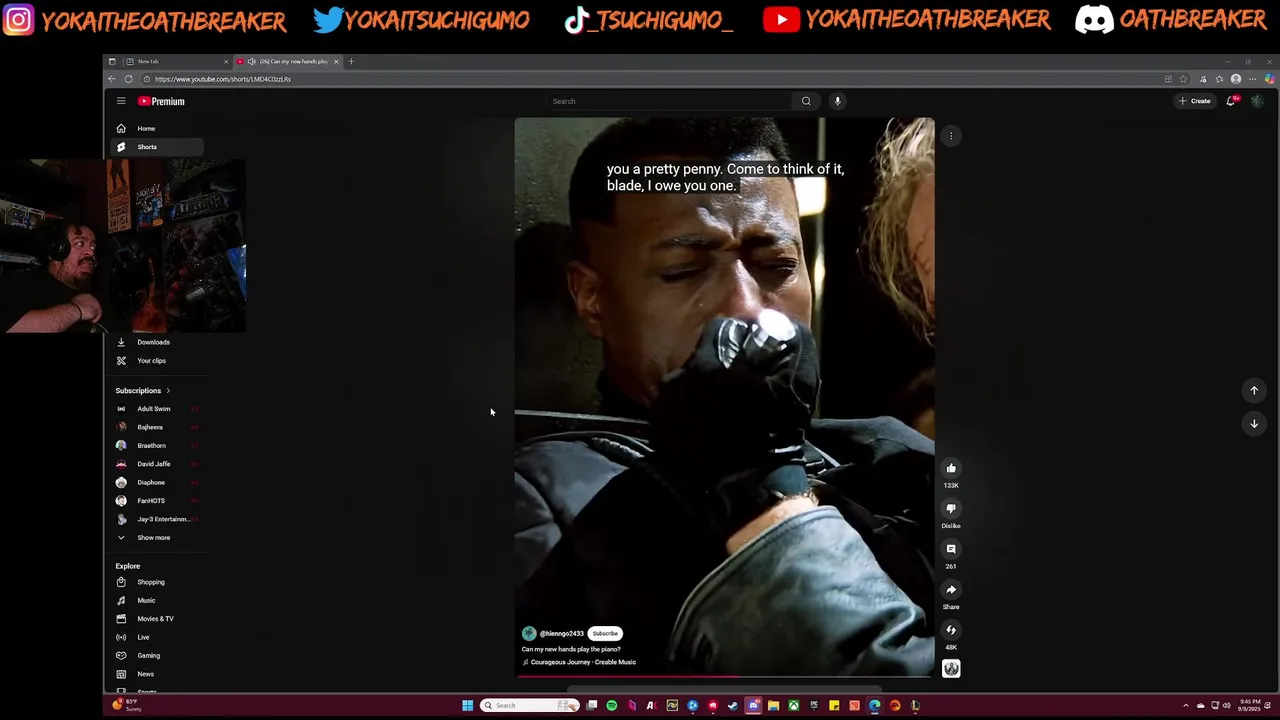Reload the page

pyautogui.click(x=128, y=79)
